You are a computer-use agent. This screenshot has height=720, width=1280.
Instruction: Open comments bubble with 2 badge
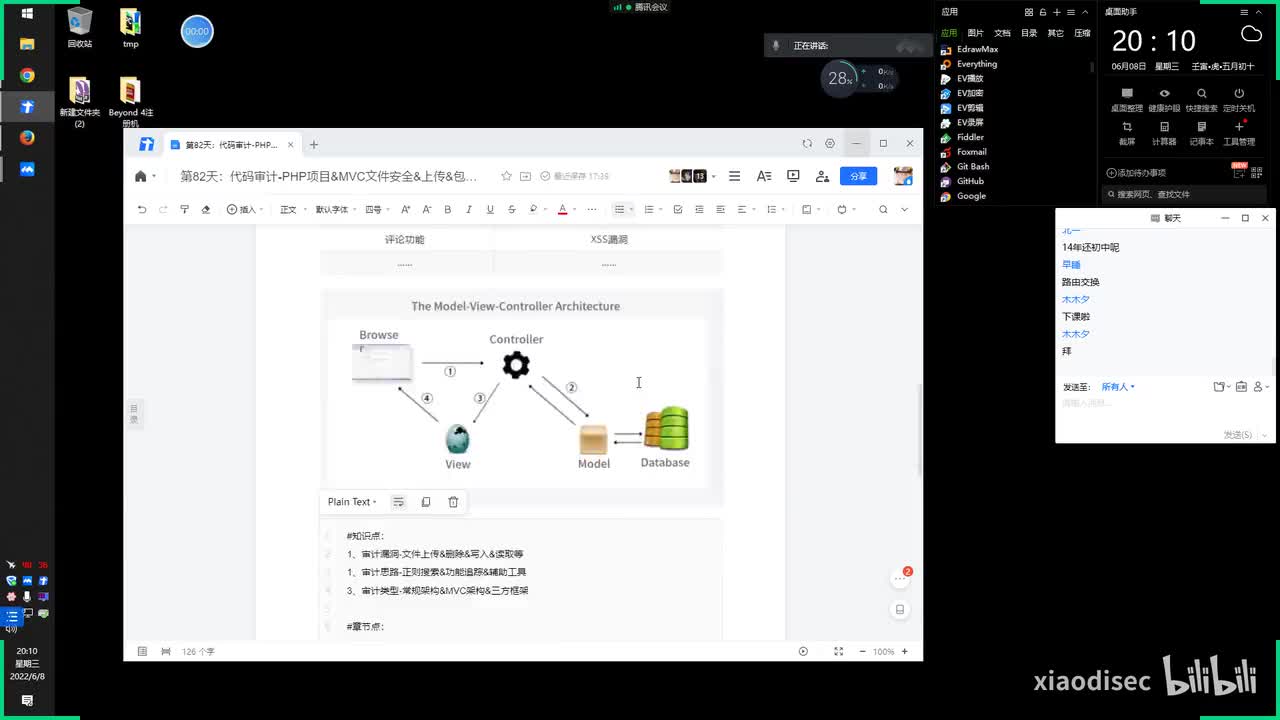[x=901, y=577]
